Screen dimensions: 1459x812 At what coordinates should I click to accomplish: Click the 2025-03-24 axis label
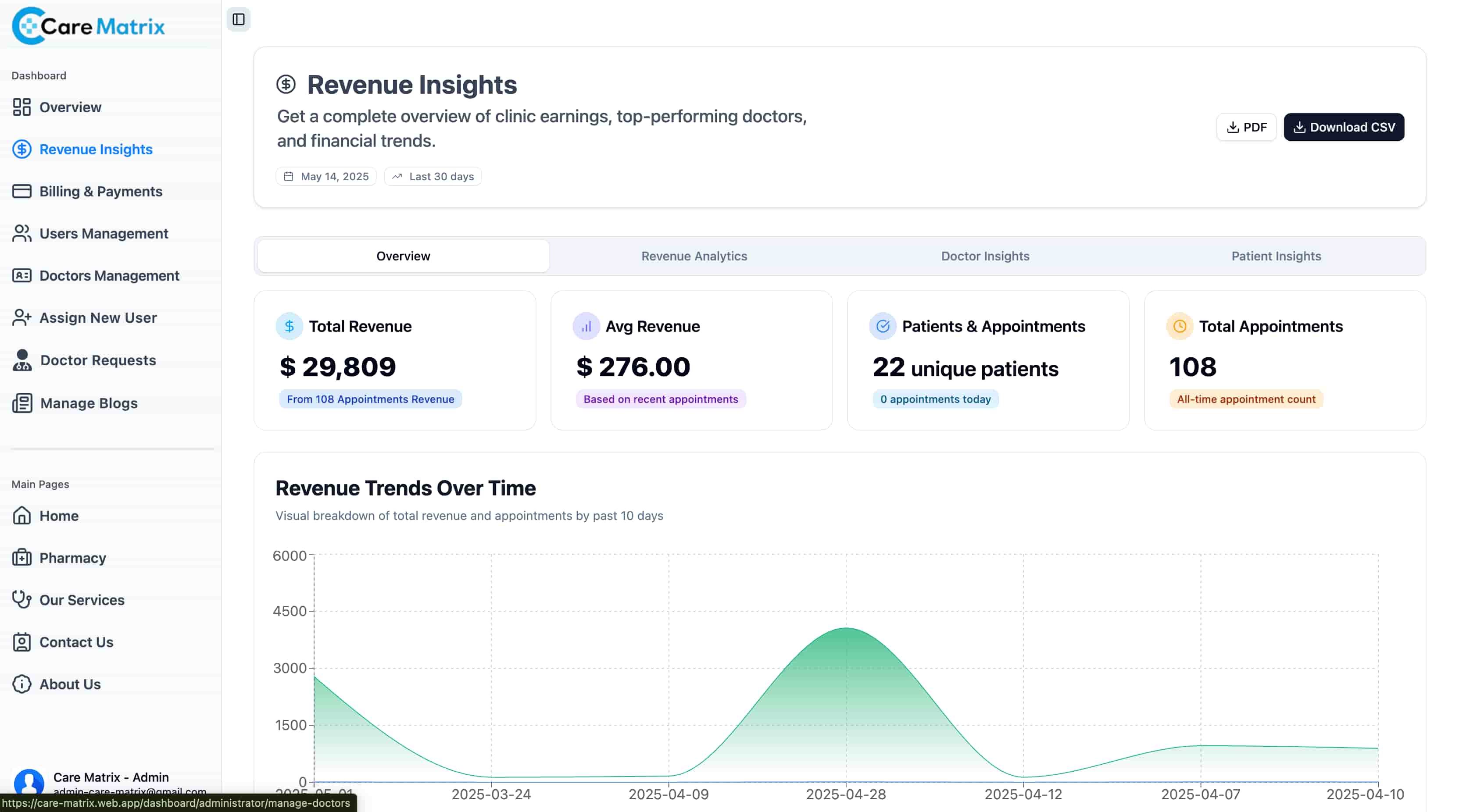[x=491, y=794]
